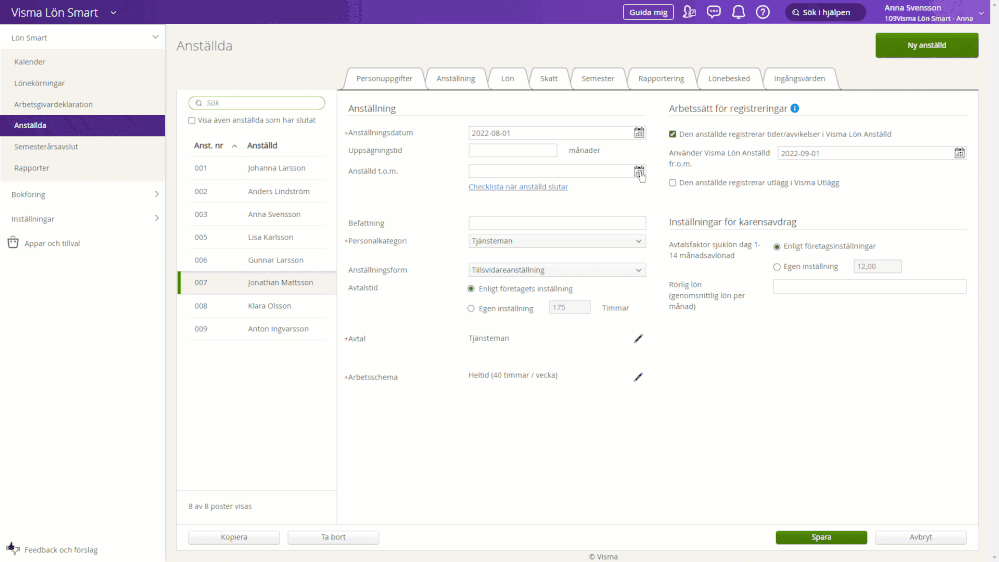Open the Anställning tab
This screenshot has height=562, width=999.
[x=456, y=78]
